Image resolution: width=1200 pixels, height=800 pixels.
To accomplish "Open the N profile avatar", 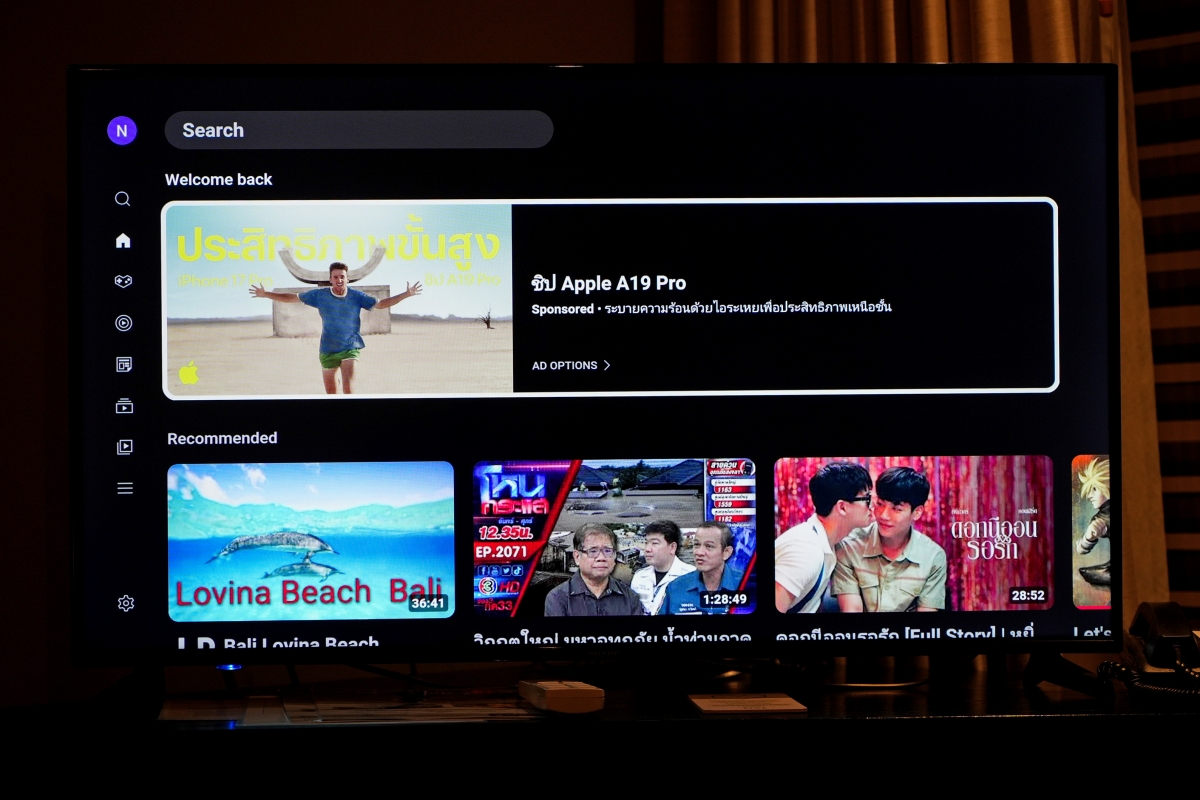I will tap(122, 130).
